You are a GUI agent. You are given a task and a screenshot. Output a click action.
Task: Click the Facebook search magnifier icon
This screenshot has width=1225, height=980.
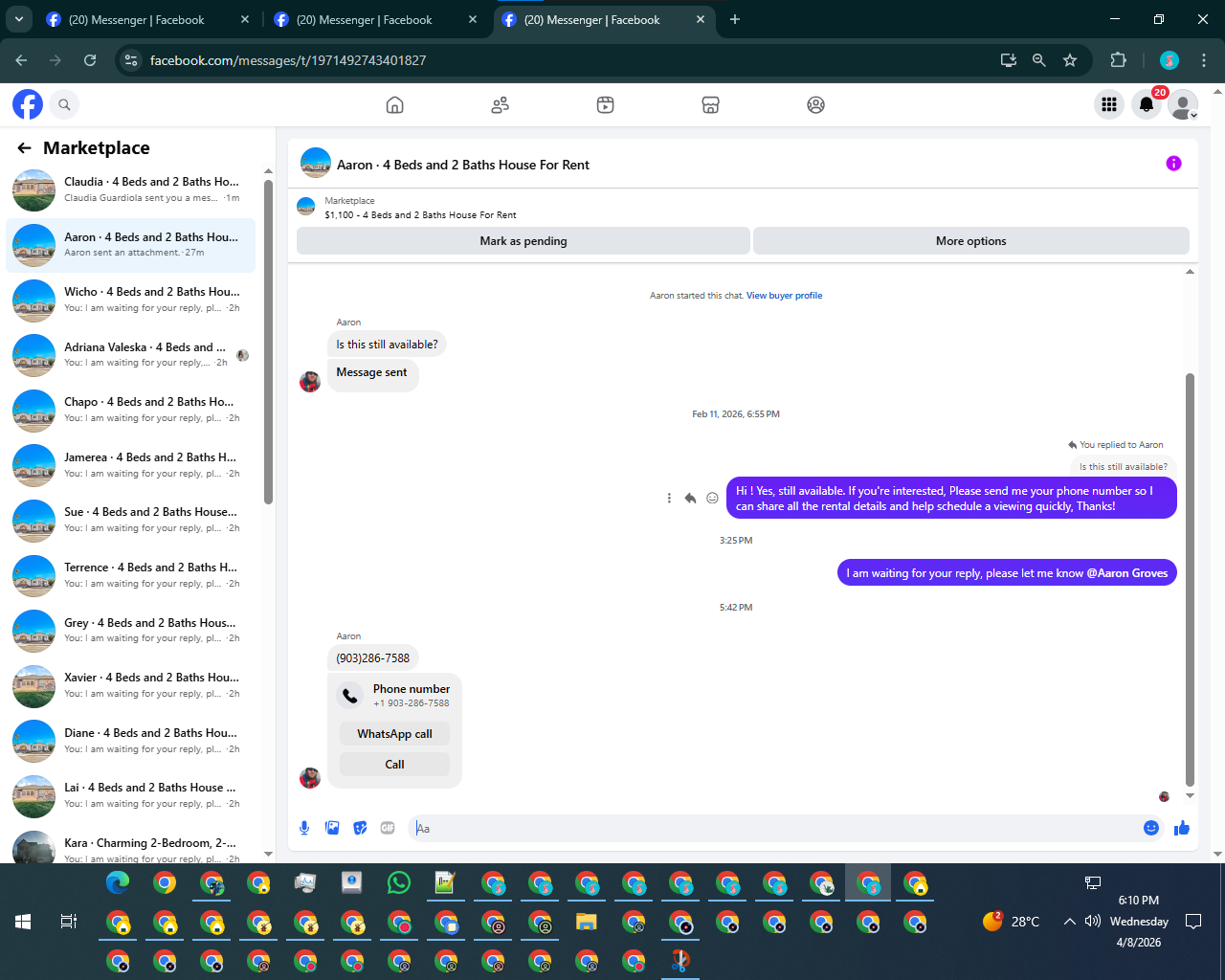pos(64,104)
